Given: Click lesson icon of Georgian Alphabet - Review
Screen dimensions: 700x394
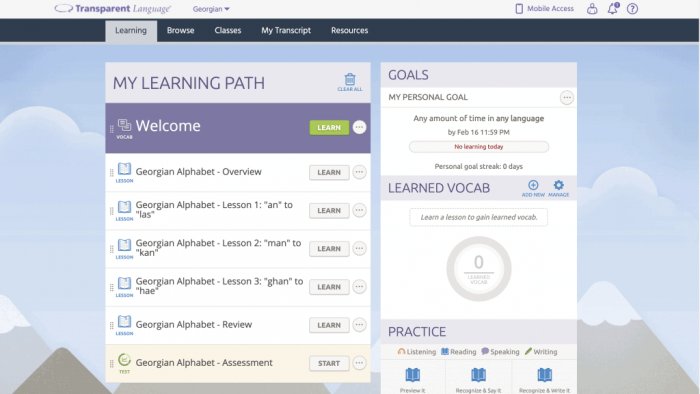Looking at the screenshot, I should click(124, 325).
